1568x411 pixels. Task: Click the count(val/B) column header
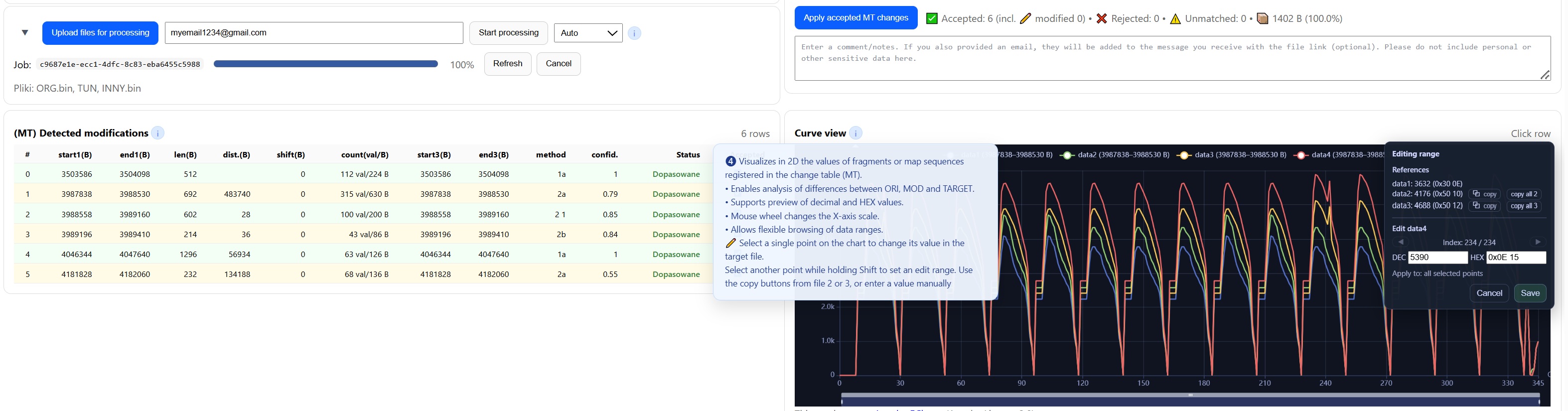(x=365, y=154)
